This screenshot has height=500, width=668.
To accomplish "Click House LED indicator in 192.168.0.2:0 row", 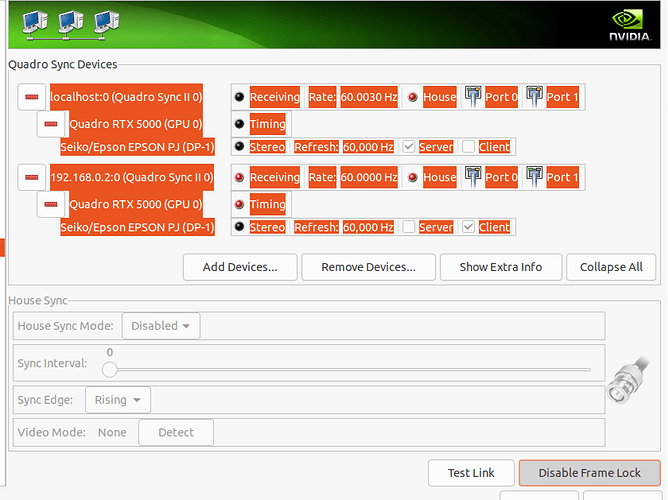I will pos(412,177).
